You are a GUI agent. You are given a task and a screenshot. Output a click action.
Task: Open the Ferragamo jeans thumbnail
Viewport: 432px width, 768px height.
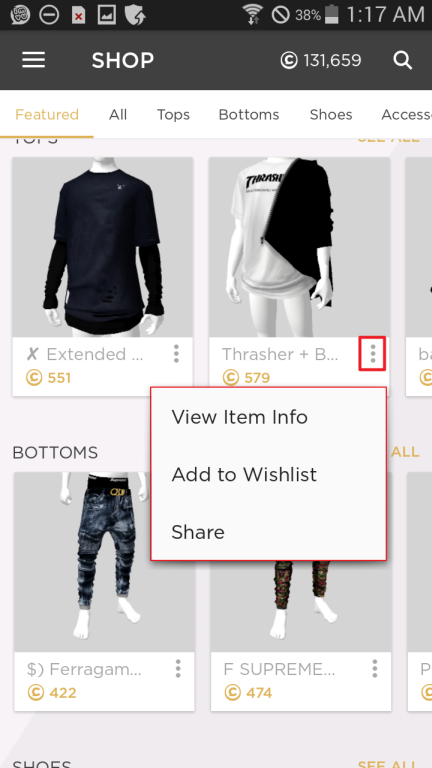pos(104,562)
